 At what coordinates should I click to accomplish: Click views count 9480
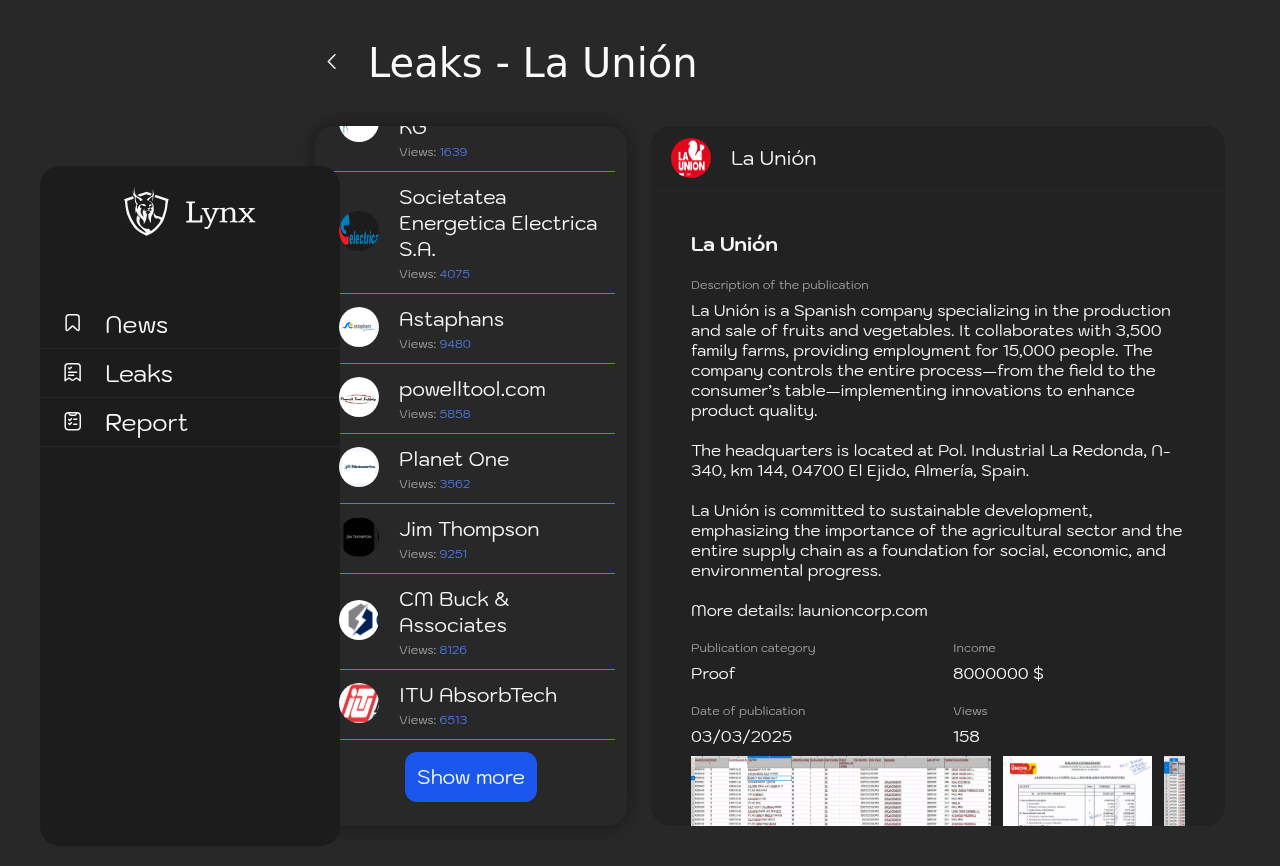coord(455,344)
